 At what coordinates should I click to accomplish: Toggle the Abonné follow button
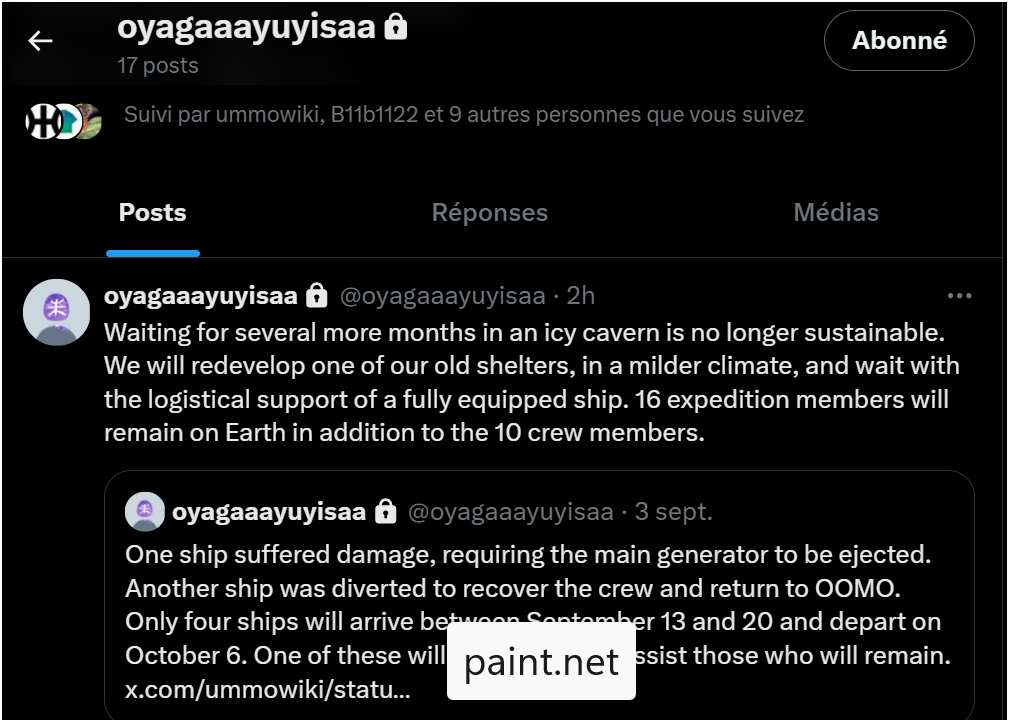[x=898, y=41]
